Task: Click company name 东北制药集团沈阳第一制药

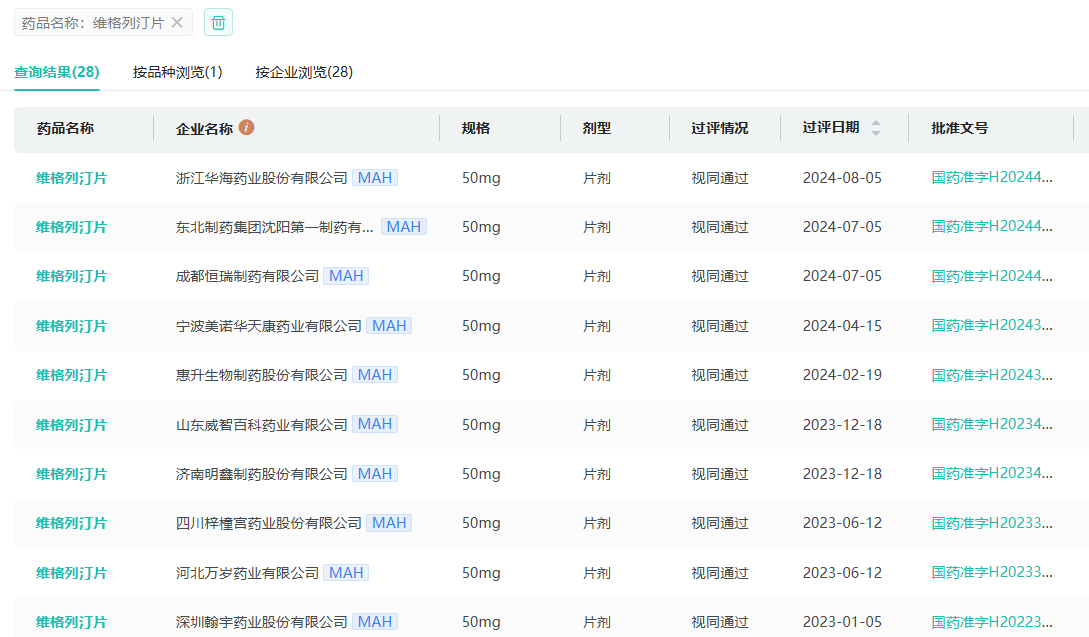Action: (x=275, y=227)
